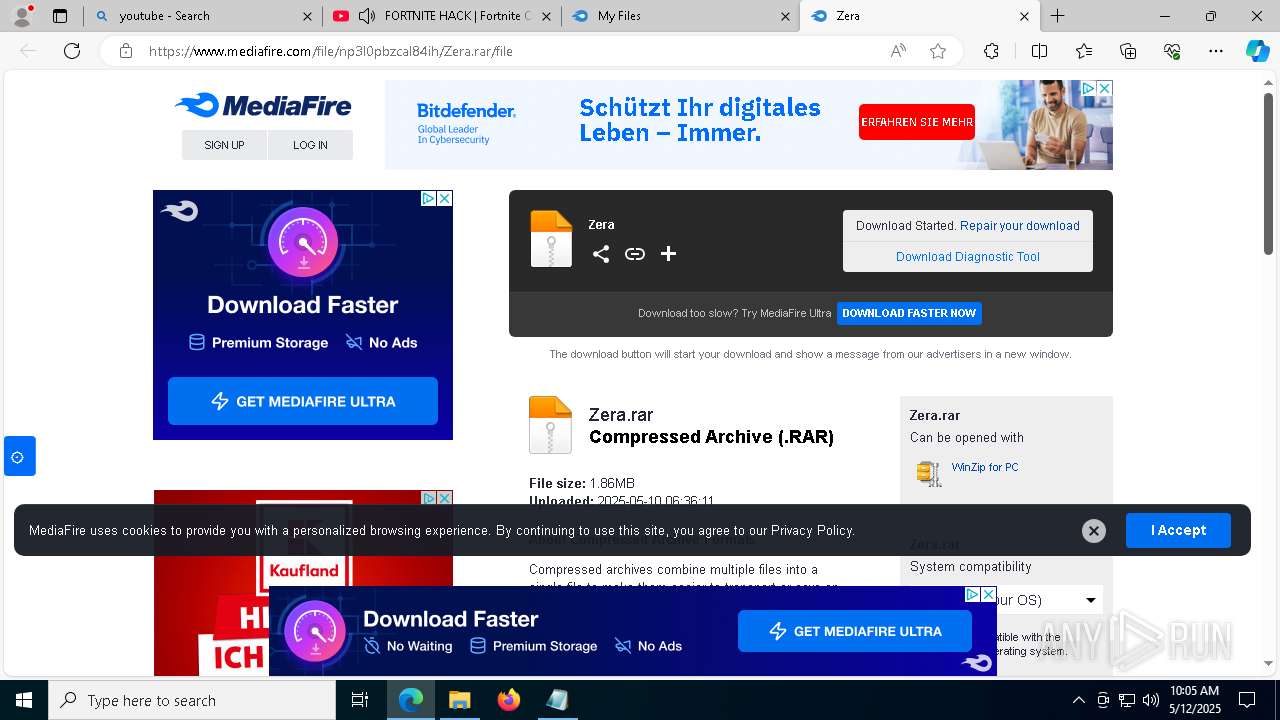The height and width of the screenshot is (720, 1280).
Task: Click the MediaFire logo
Action: 263,105
